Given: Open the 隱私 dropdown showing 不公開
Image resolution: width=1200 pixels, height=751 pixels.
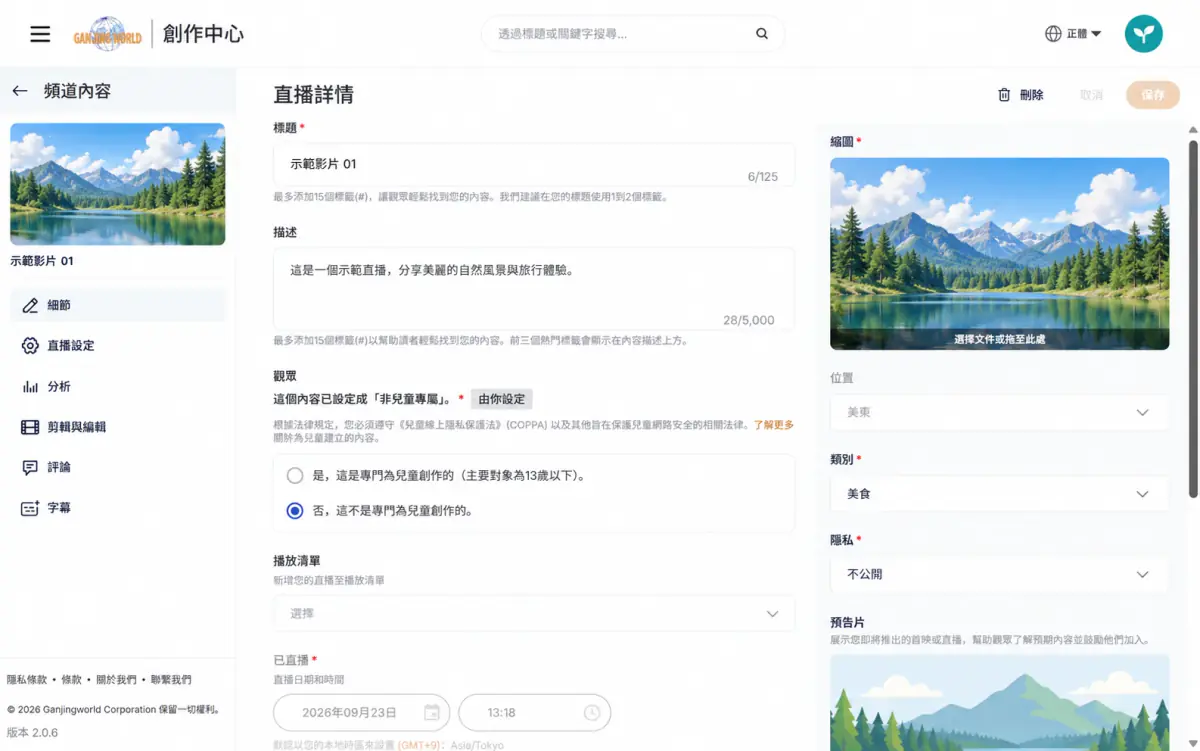Looking at the screenshot, I should point(999,575).
